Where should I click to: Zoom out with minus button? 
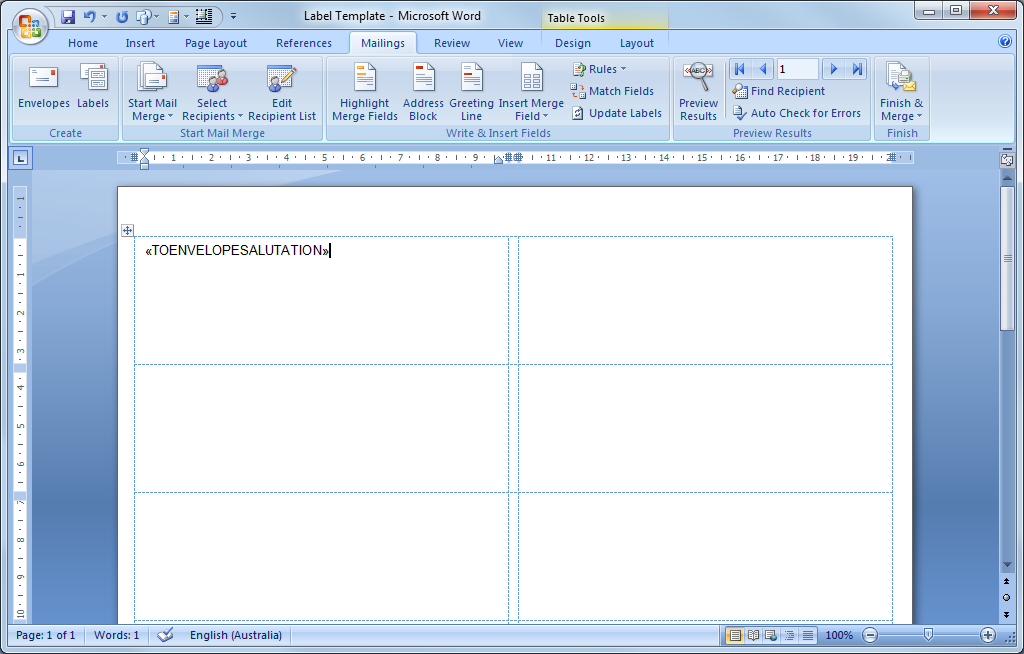[870, 635]
